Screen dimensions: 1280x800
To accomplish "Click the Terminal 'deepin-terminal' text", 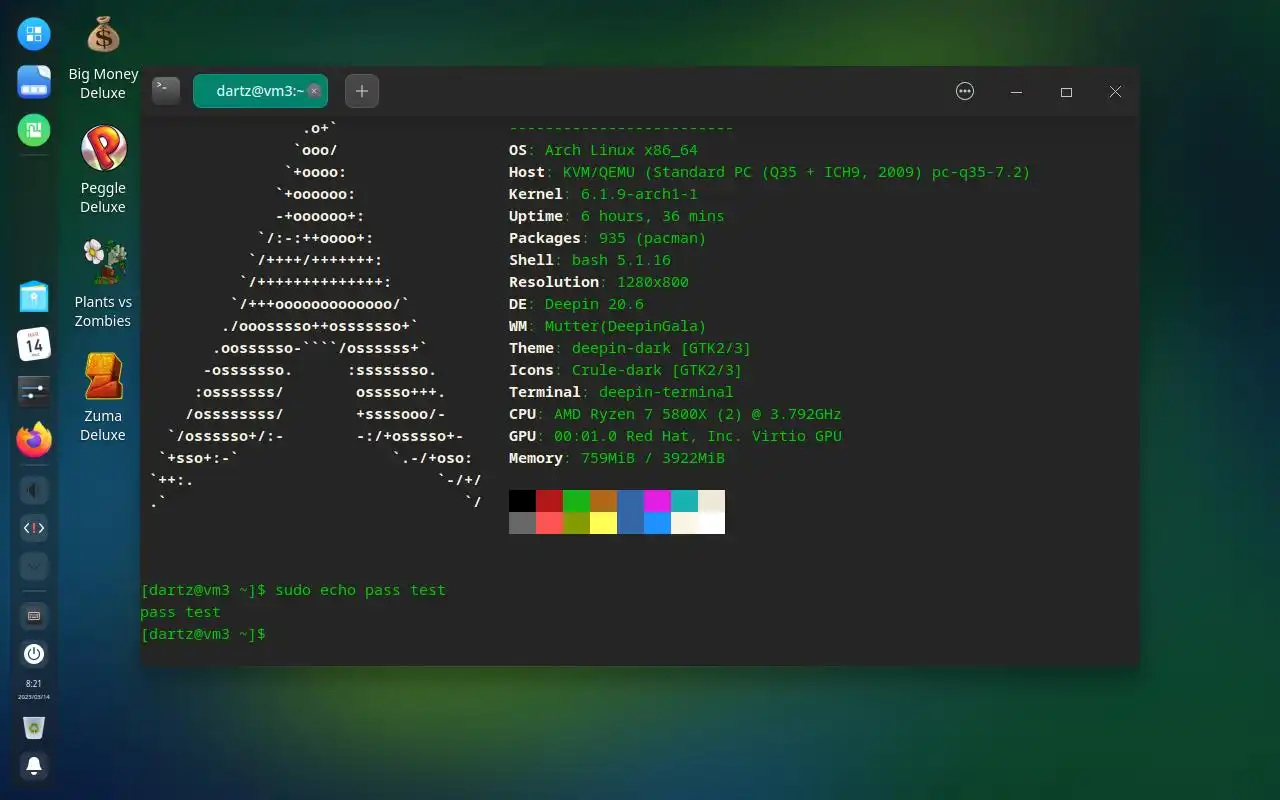I will (666, 392).
